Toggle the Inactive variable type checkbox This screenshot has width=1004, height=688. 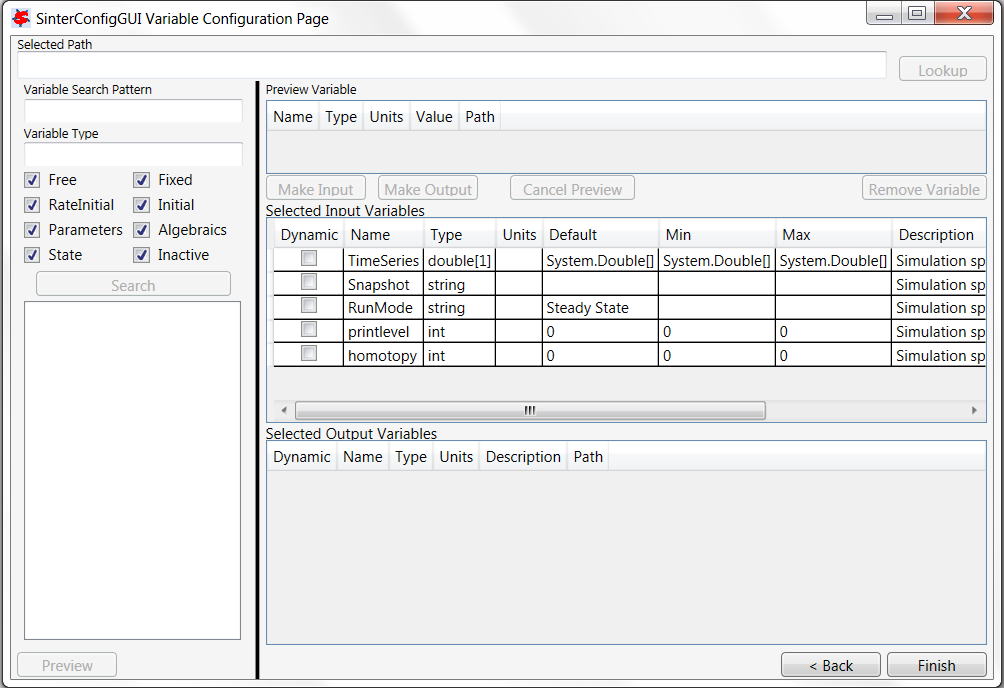141,255
